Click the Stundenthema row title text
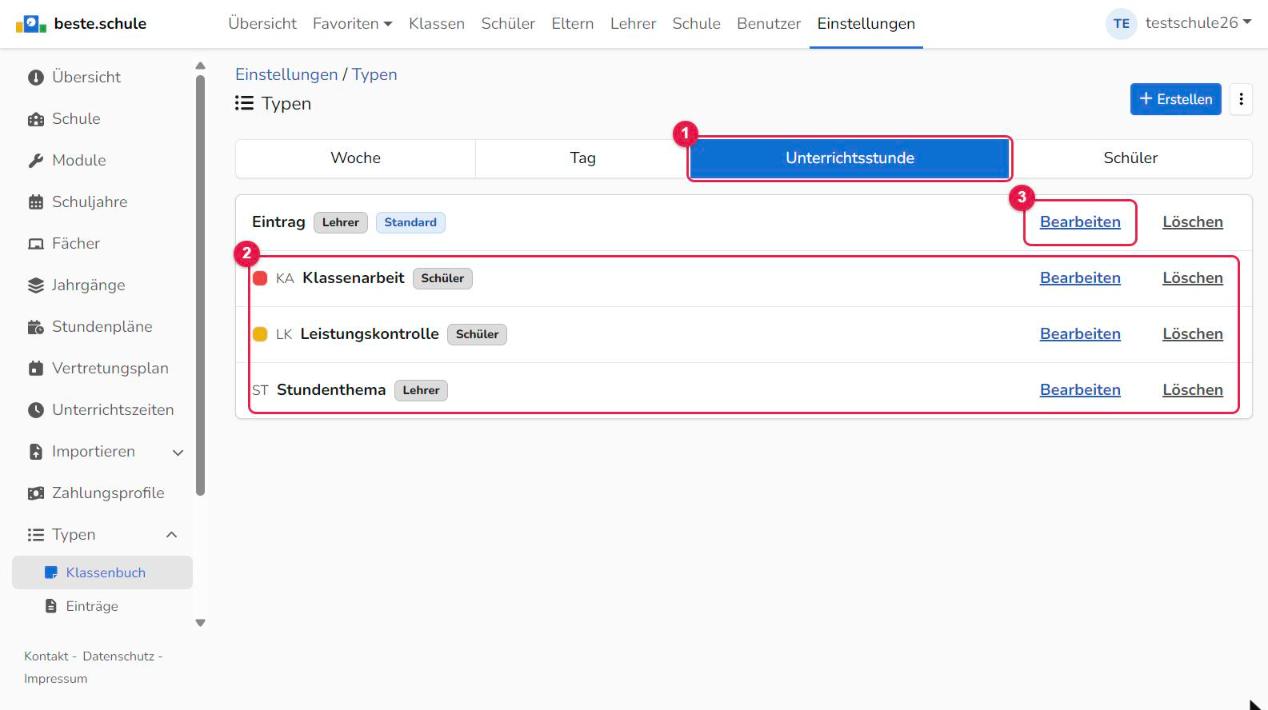The height and width of the screenshot is (710, 1268). [x=331, y=390]
